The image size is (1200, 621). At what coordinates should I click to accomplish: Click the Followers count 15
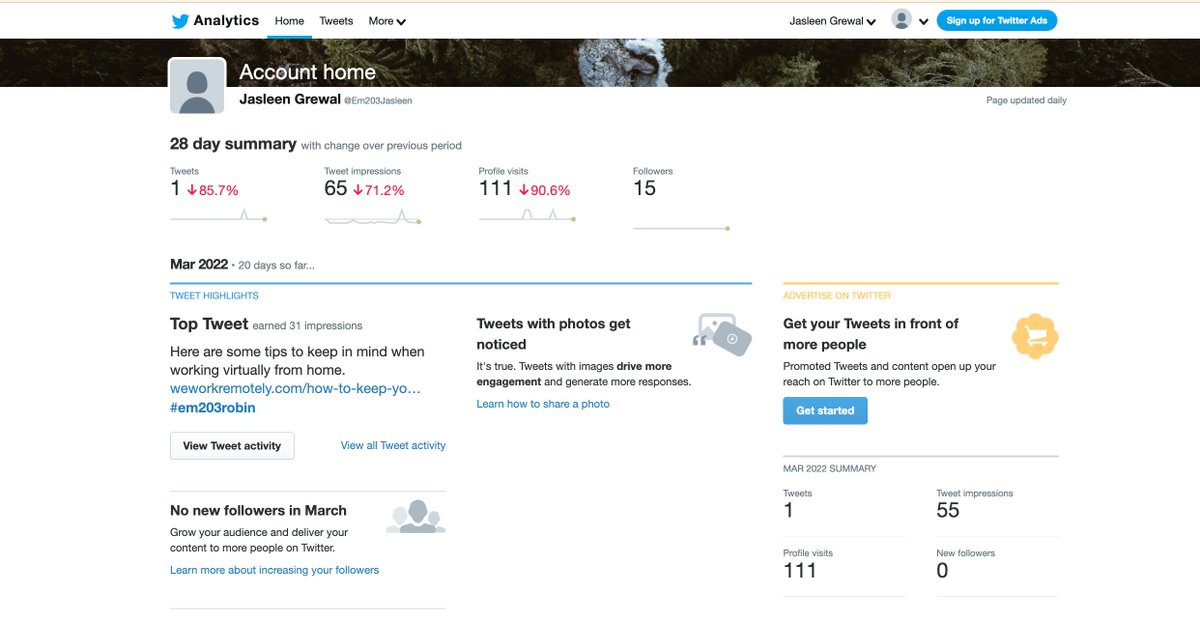click(645, 188)
